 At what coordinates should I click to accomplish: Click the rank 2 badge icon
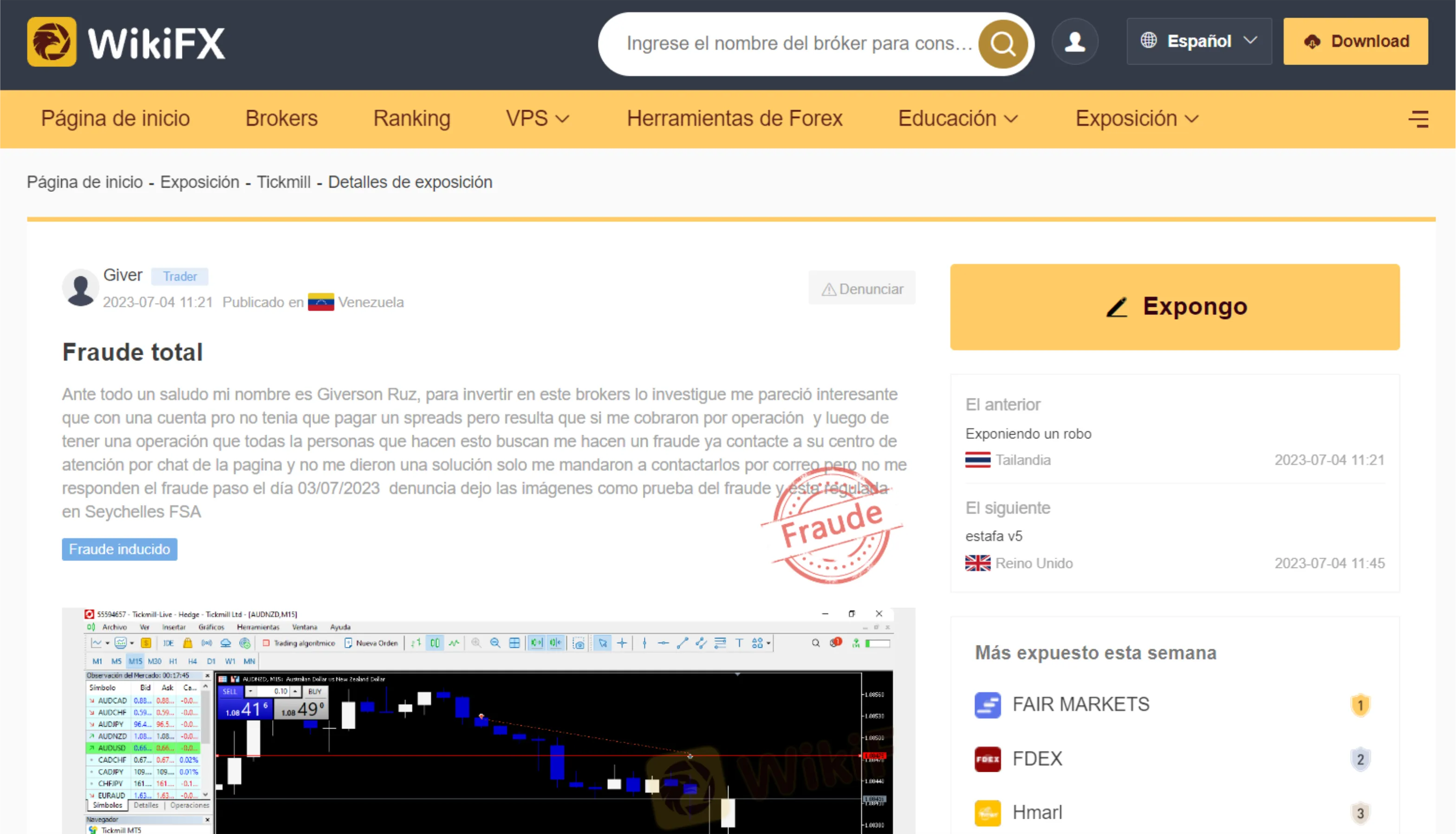pos(1360,760)
